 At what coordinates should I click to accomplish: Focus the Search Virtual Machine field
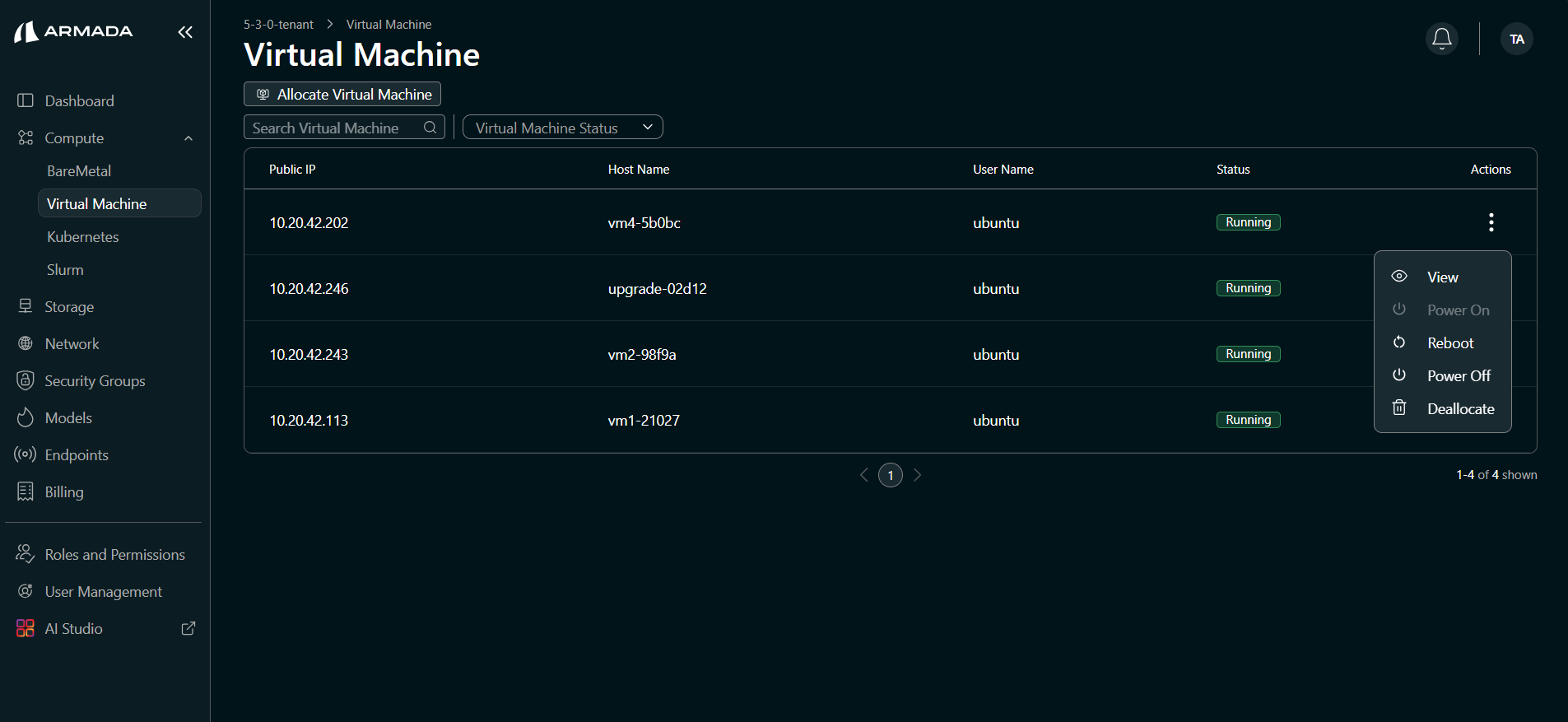tap(333, 128)
